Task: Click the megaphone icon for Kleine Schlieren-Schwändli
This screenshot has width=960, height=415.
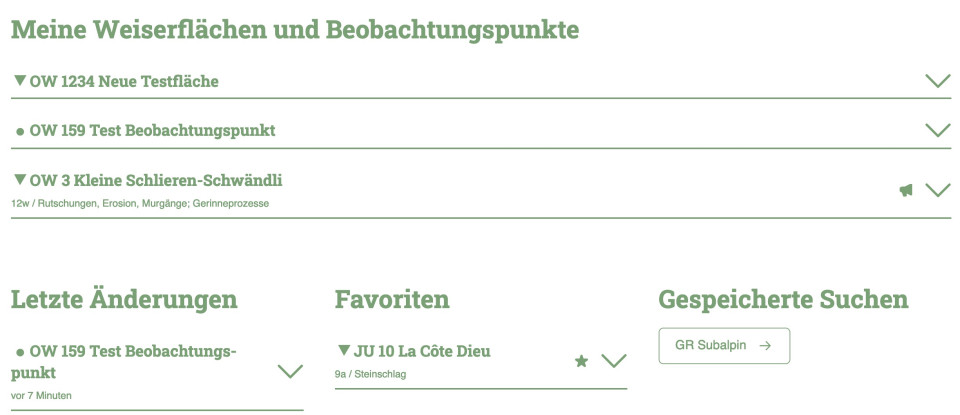Action: pyautogui.click(x=906, y=190)
